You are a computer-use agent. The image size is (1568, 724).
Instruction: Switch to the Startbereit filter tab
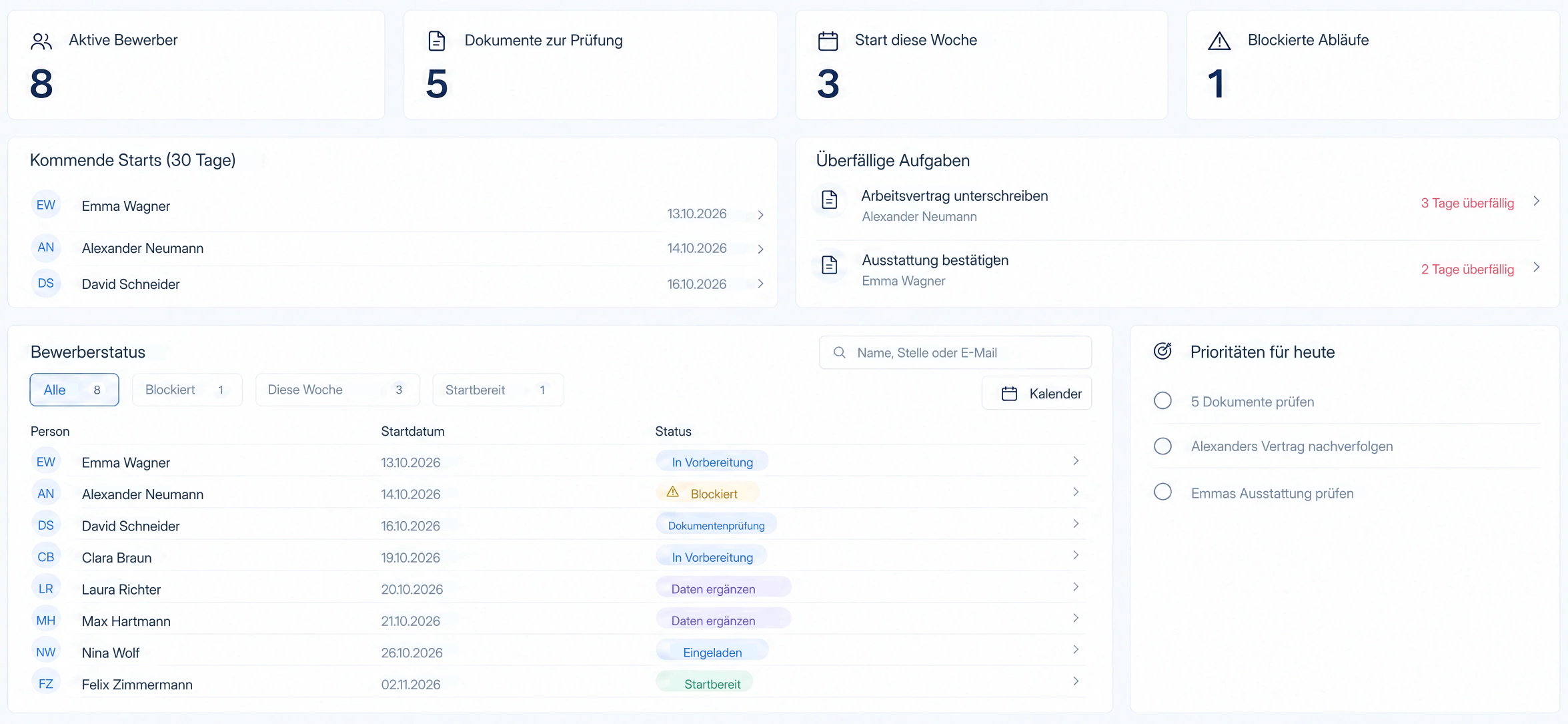[x=498, y=390]
